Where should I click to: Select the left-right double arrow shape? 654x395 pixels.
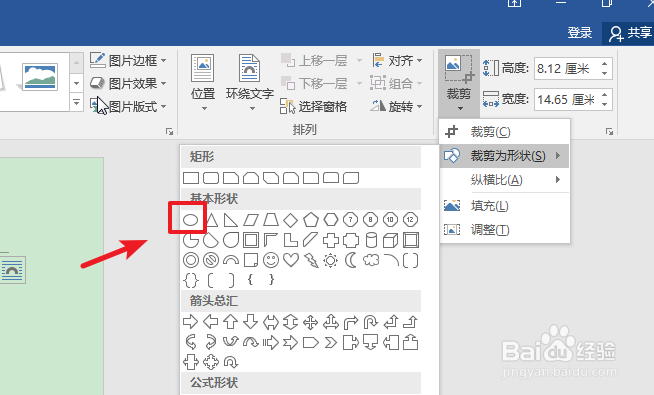(271, 322)
